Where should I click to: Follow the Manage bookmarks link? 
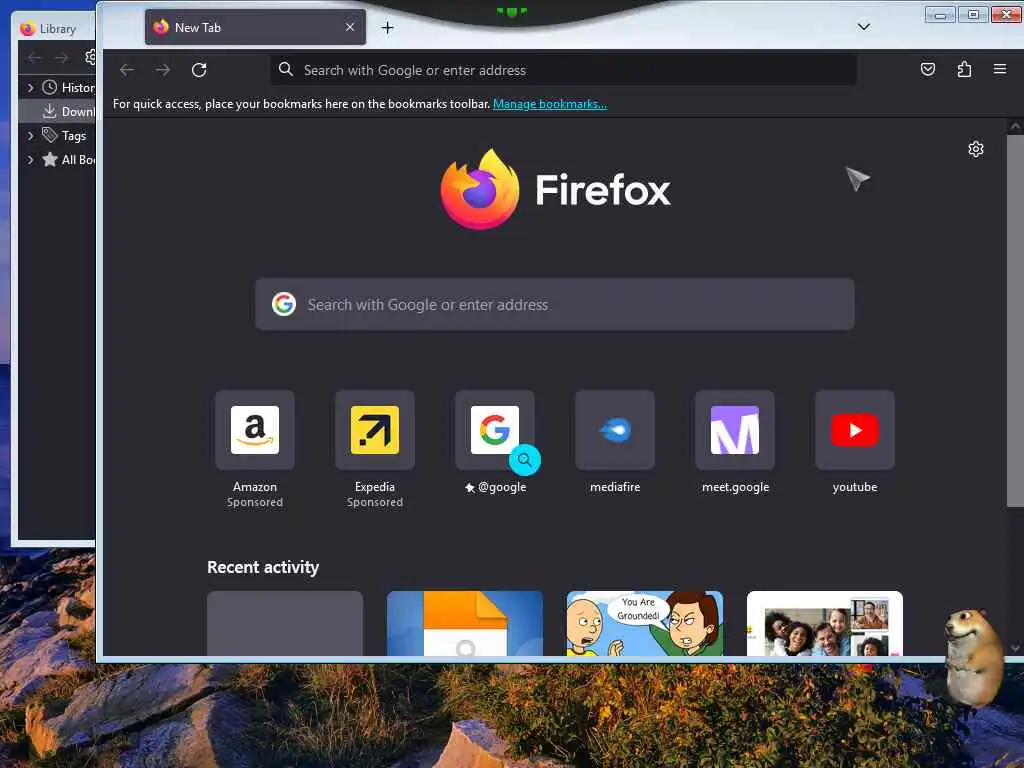coord(550,104)
